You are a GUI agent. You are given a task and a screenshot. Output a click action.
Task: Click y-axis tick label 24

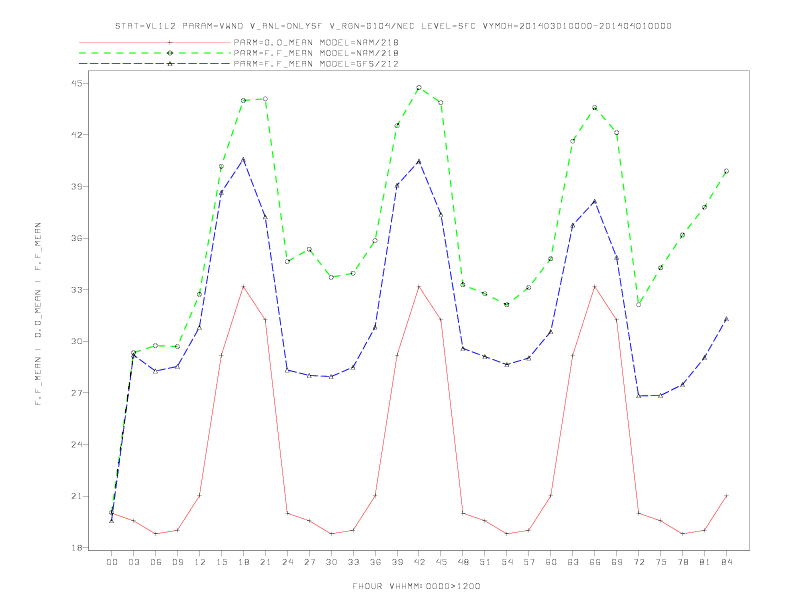pyautogui.click(x=76, y=445)
